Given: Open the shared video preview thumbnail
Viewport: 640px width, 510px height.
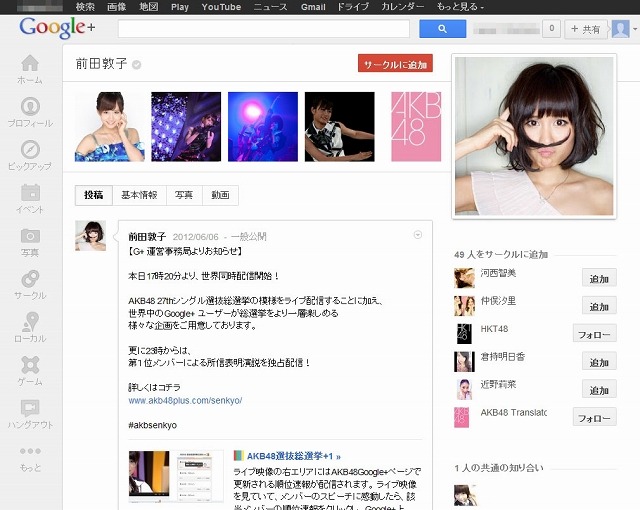Looking at the screenshot, I should tap(176, 477).
